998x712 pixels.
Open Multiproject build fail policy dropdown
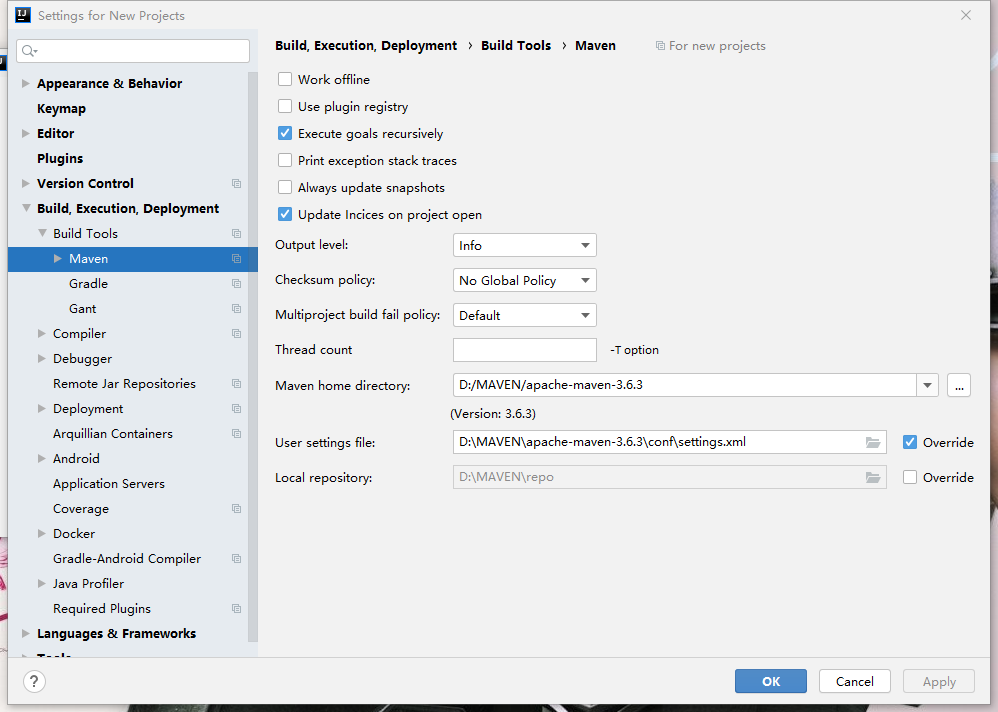point(524,316)
